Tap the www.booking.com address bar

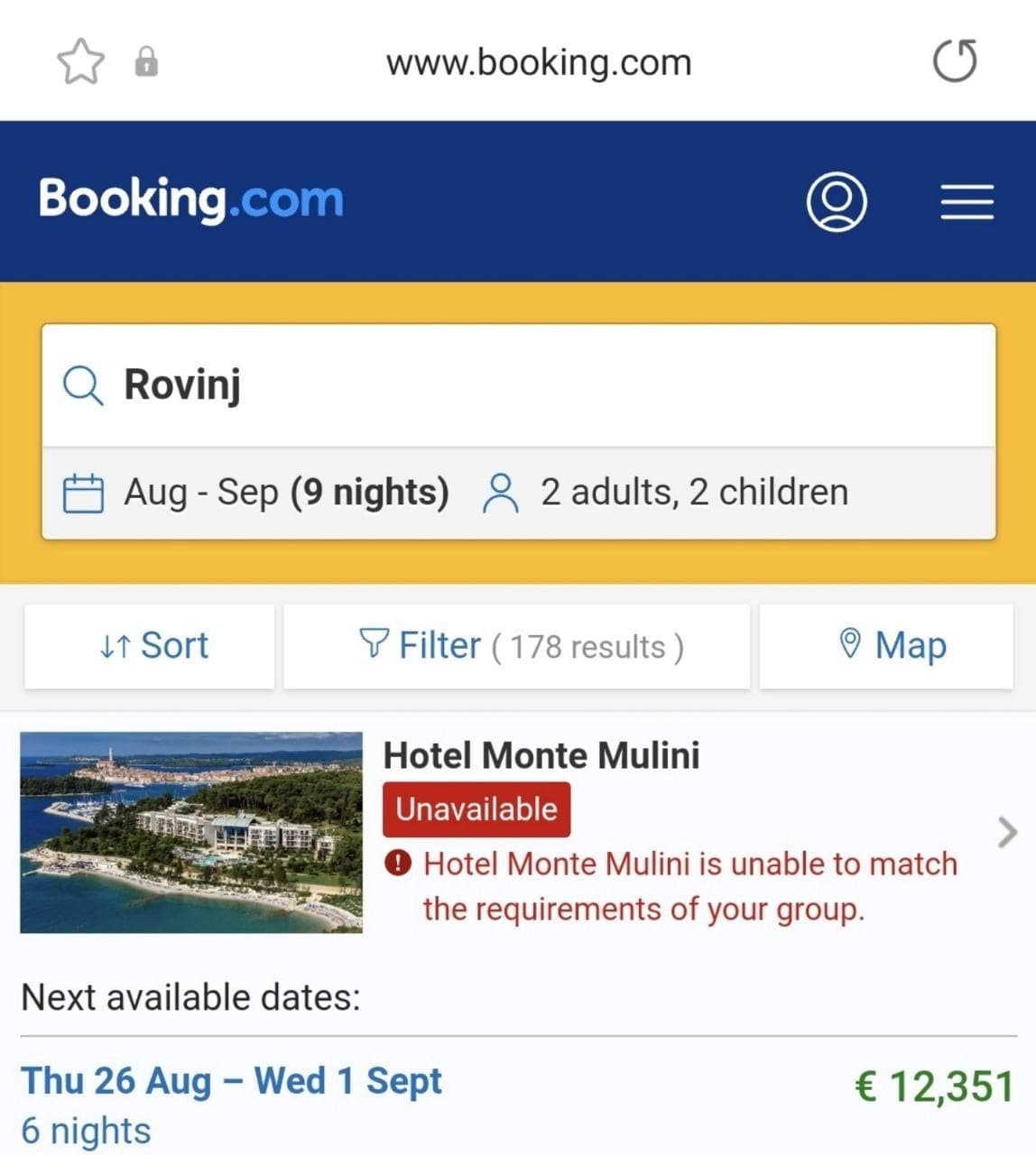pos(539,62)
